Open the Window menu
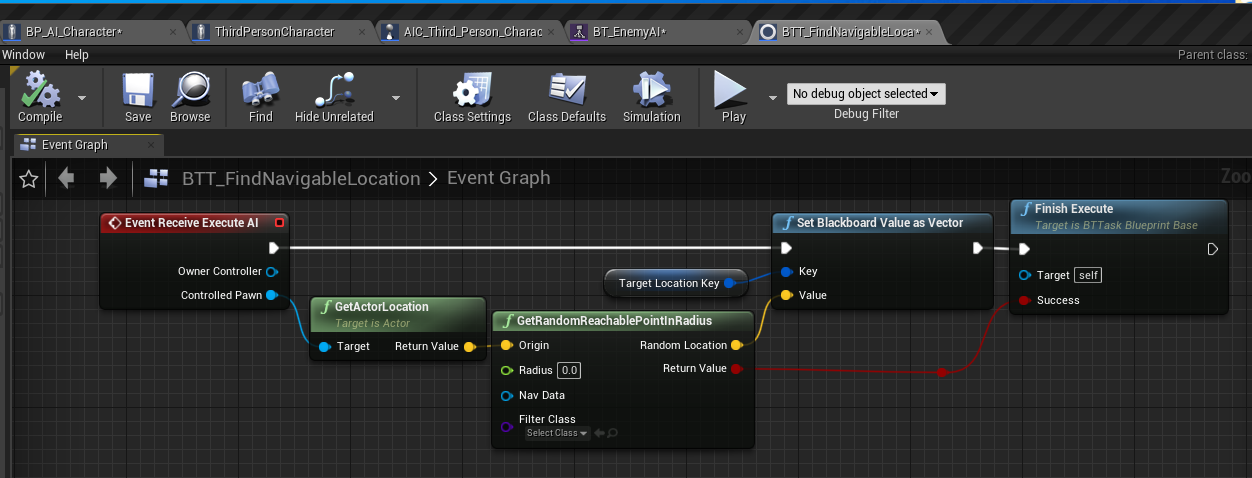 [x=23, y=55]
